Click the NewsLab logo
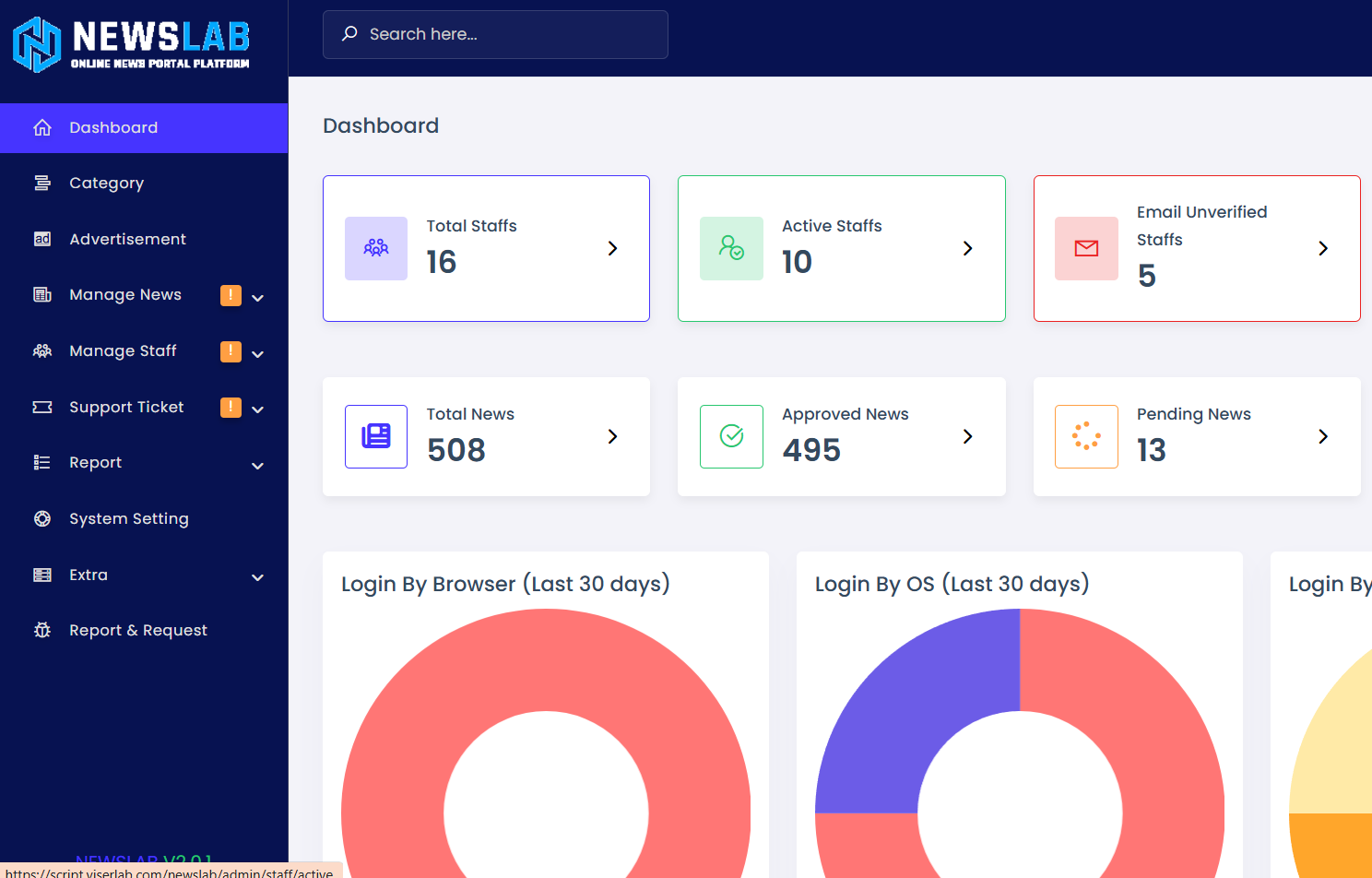 click(131, 43)
